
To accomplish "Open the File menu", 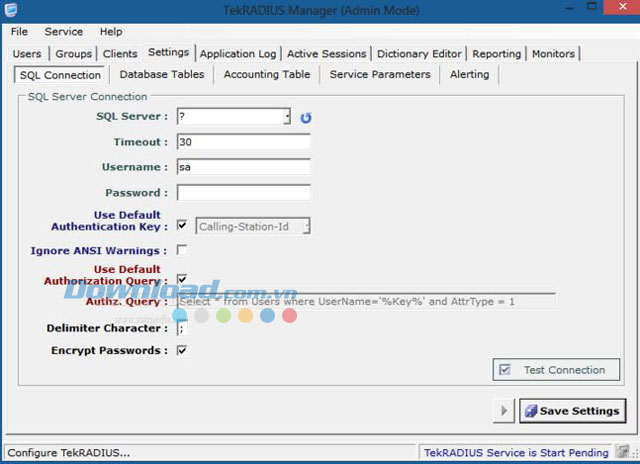I will tap(19, 31).
